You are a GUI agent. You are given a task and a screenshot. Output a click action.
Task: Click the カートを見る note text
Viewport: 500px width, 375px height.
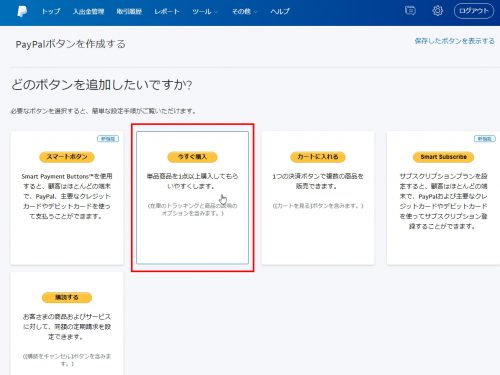(318, 206)
